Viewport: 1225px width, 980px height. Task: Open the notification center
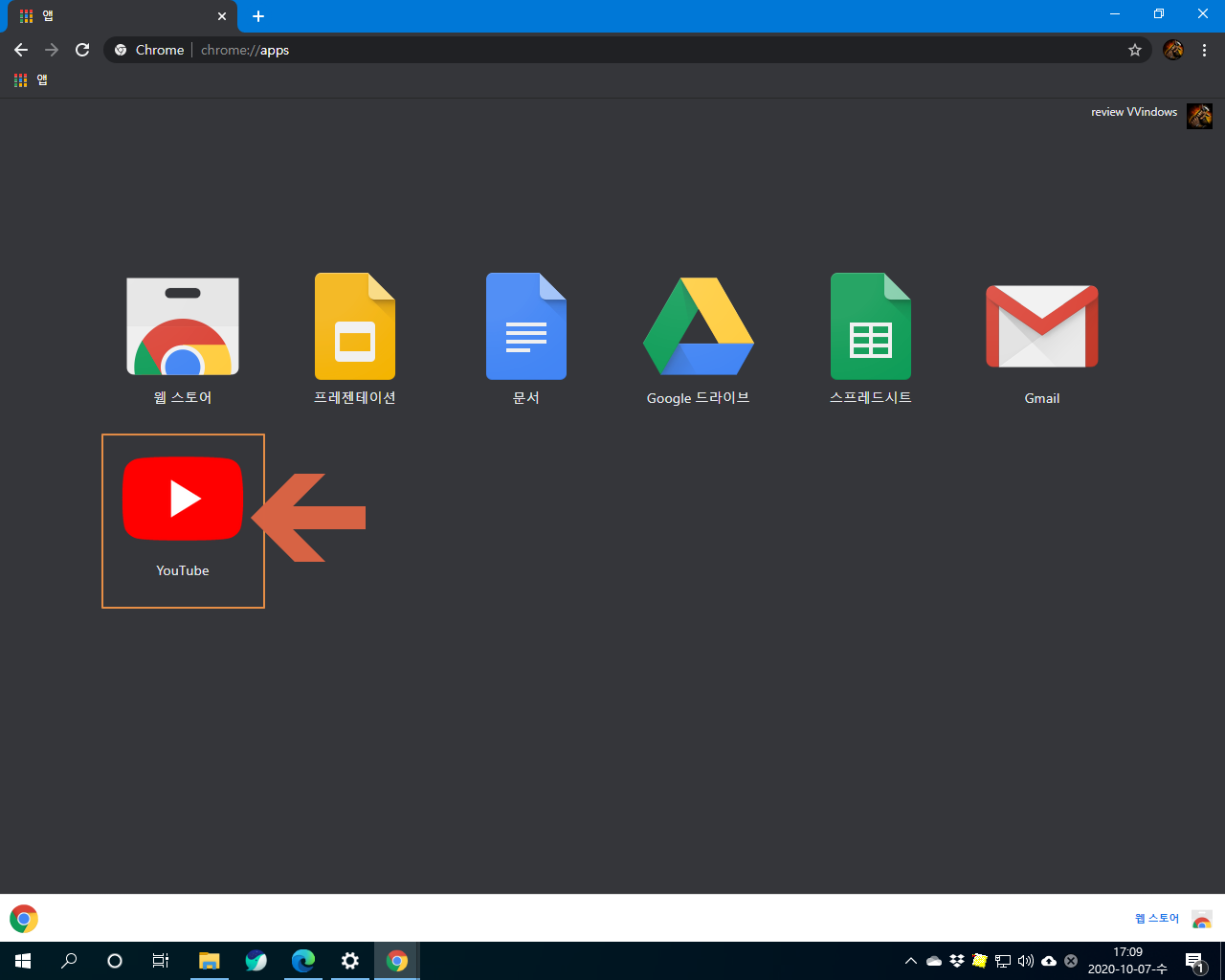click(1195, 961)
